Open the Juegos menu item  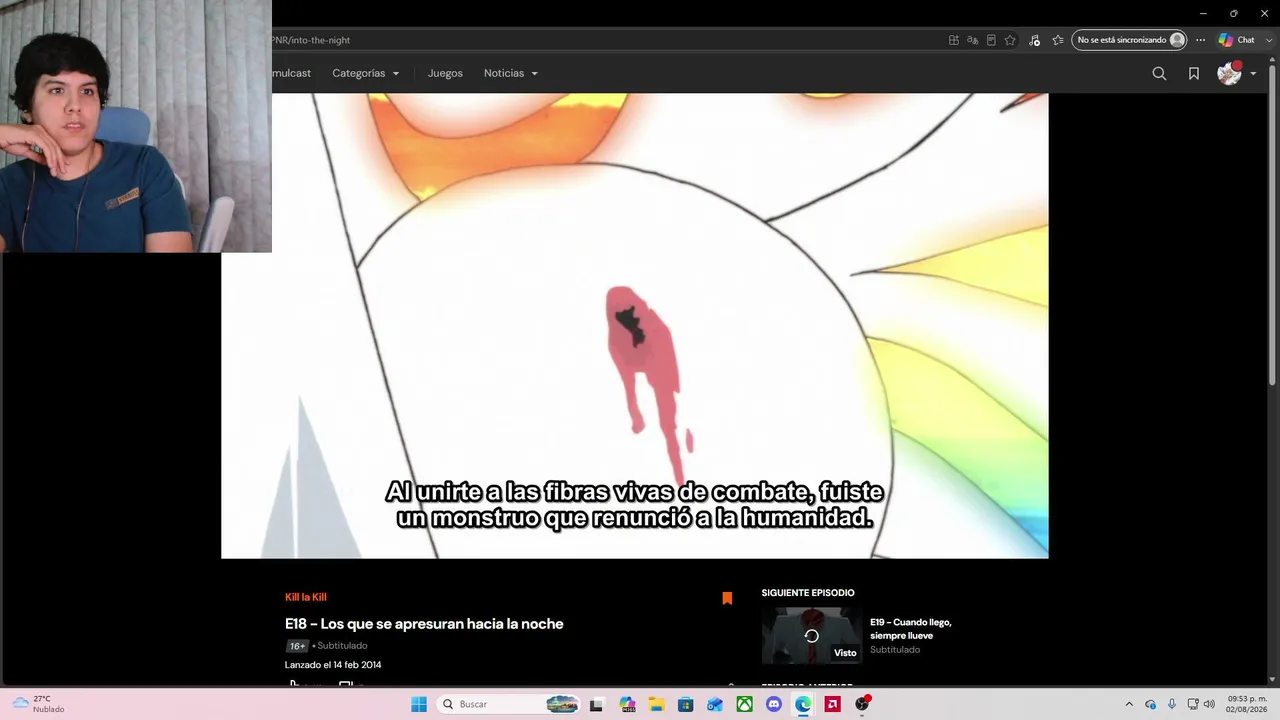[x=445, y=73]
